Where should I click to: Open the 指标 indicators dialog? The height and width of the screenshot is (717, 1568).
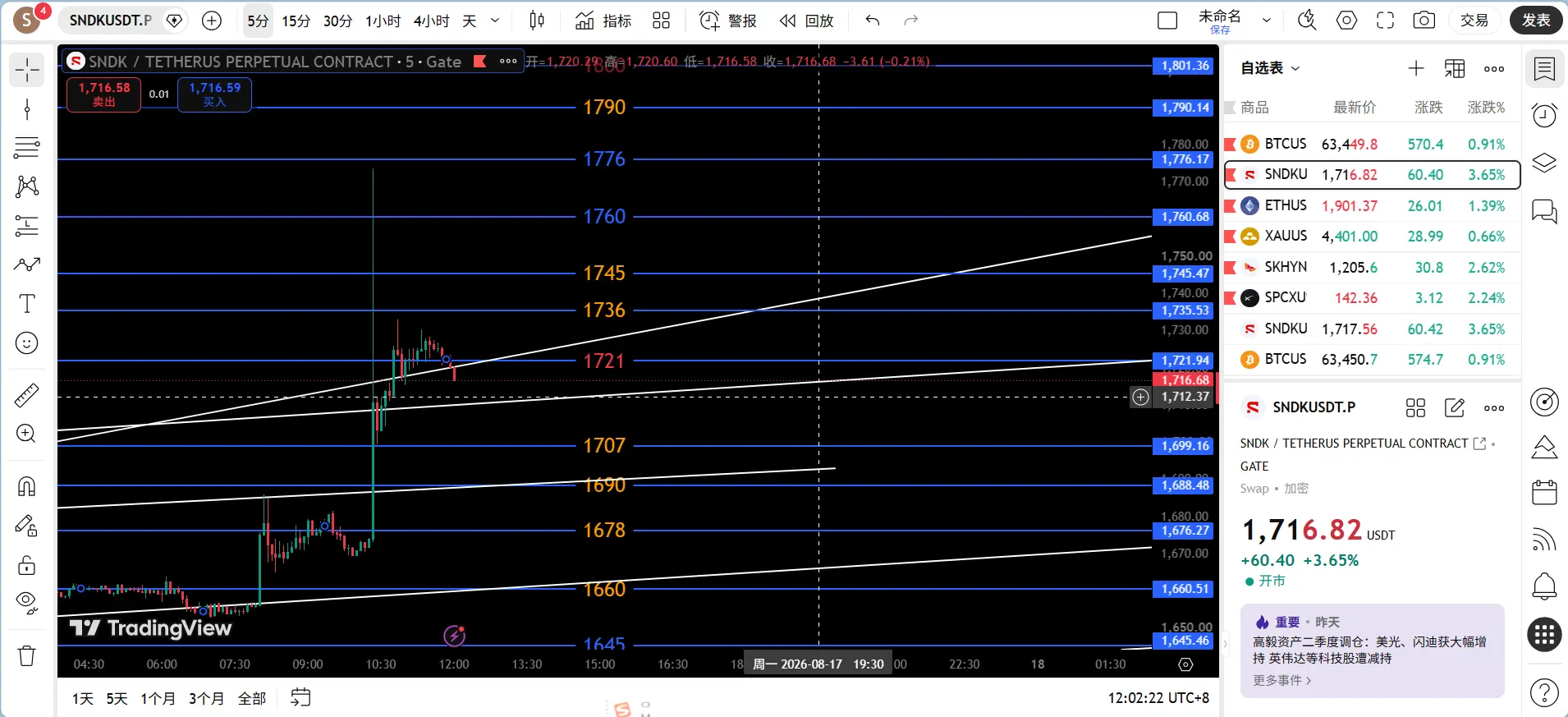(x=603, y=21)
